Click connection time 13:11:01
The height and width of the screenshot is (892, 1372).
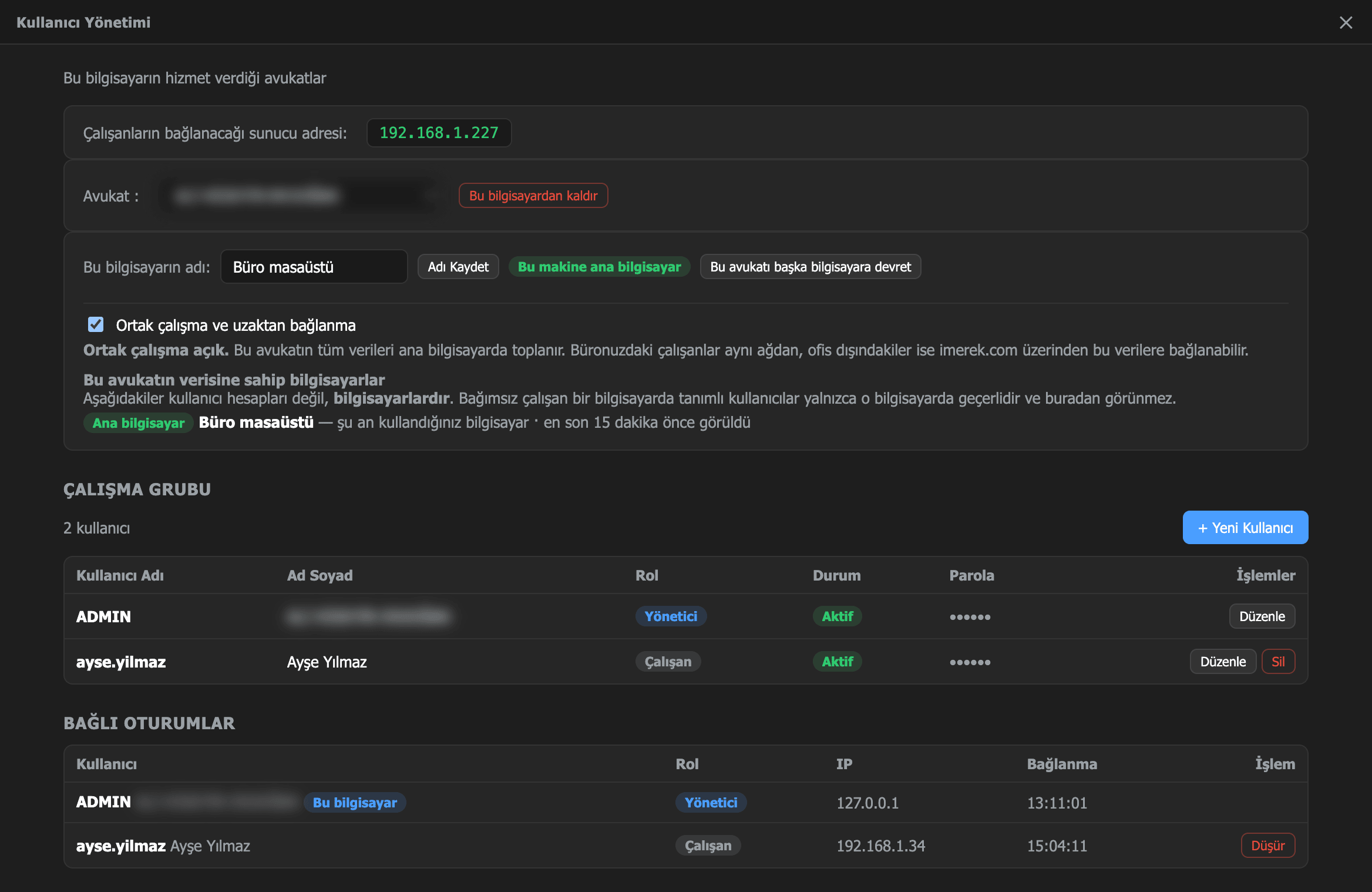1057,803
